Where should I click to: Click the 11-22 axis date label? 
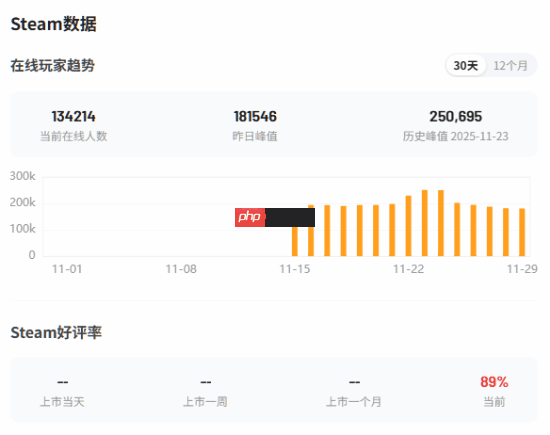409,269
